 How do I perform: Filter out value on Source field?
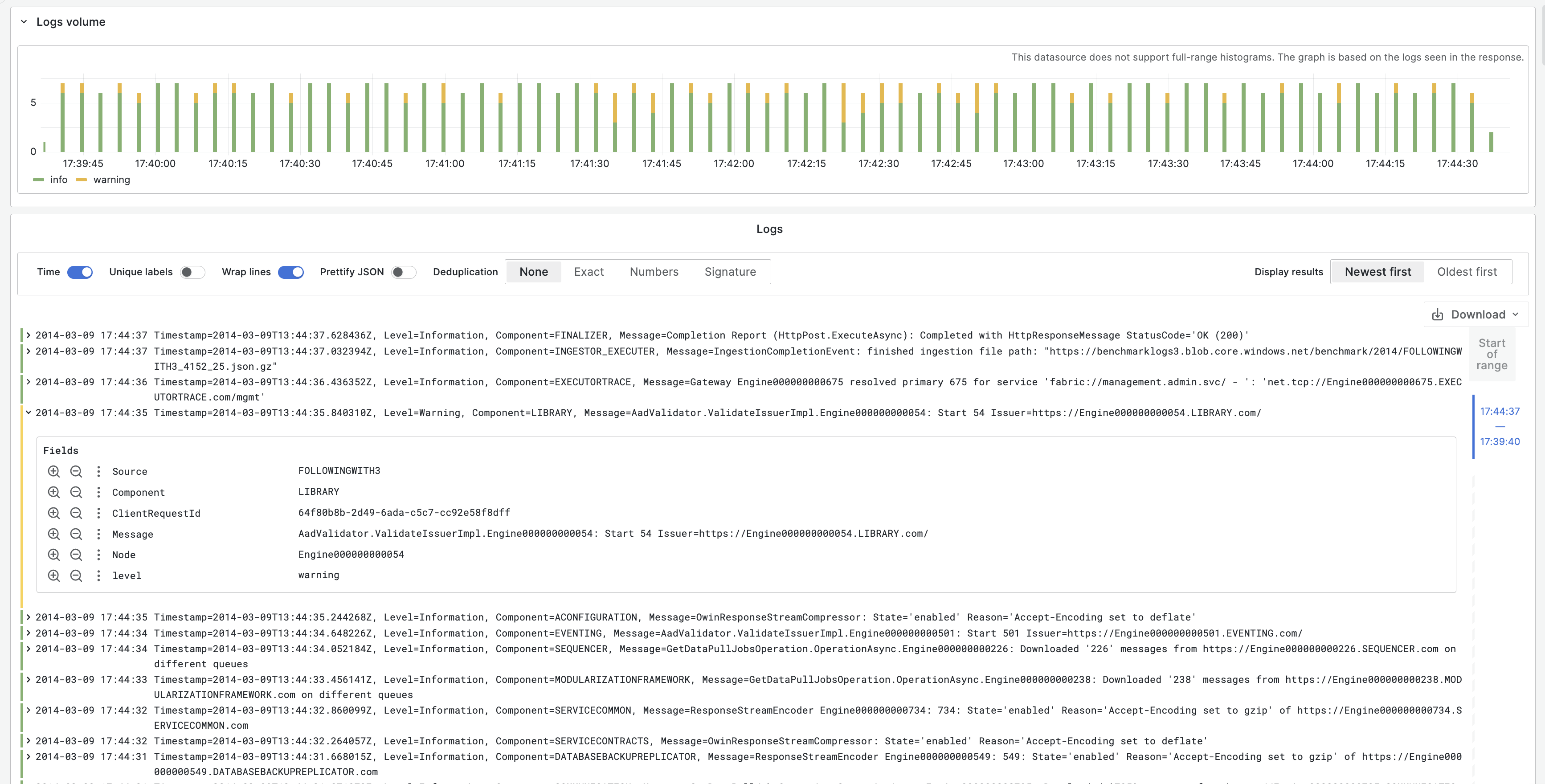tap(76, 471)
